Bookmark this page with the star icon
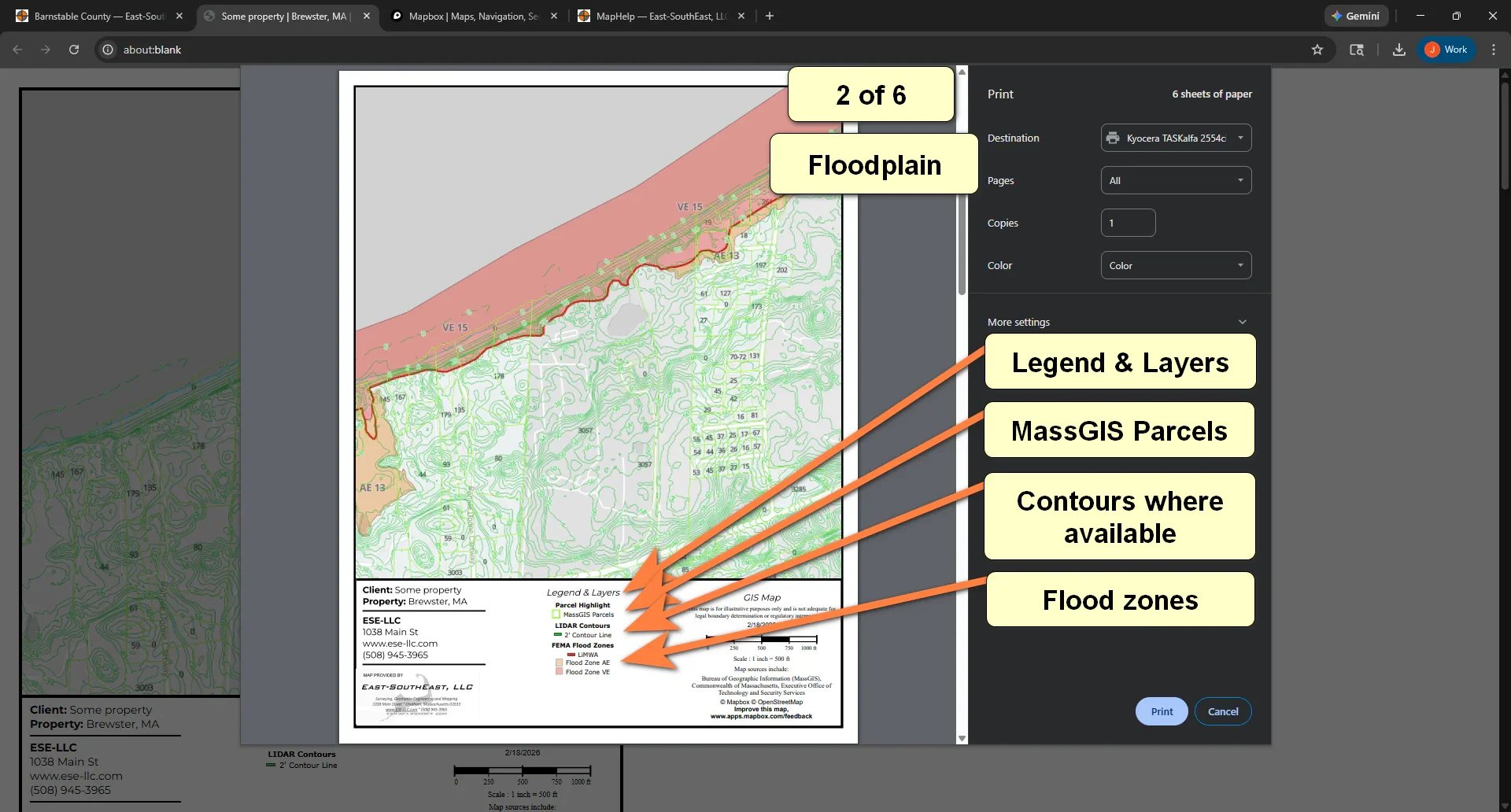The height and width of the screenshot is (812, 1511). coord(1317,49)
